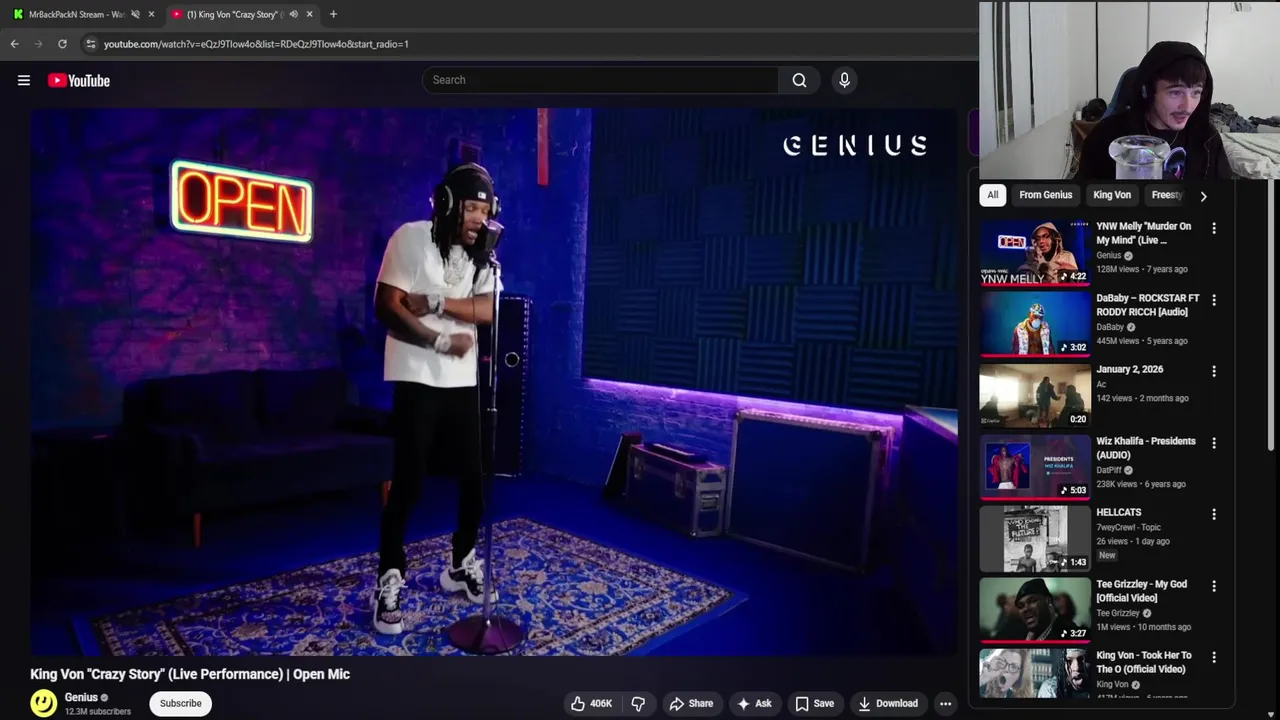Viewport: 1280px width, 720px height.
Task: Close the MrBackPackN Stream tab
Action: [x=151, y=14]
